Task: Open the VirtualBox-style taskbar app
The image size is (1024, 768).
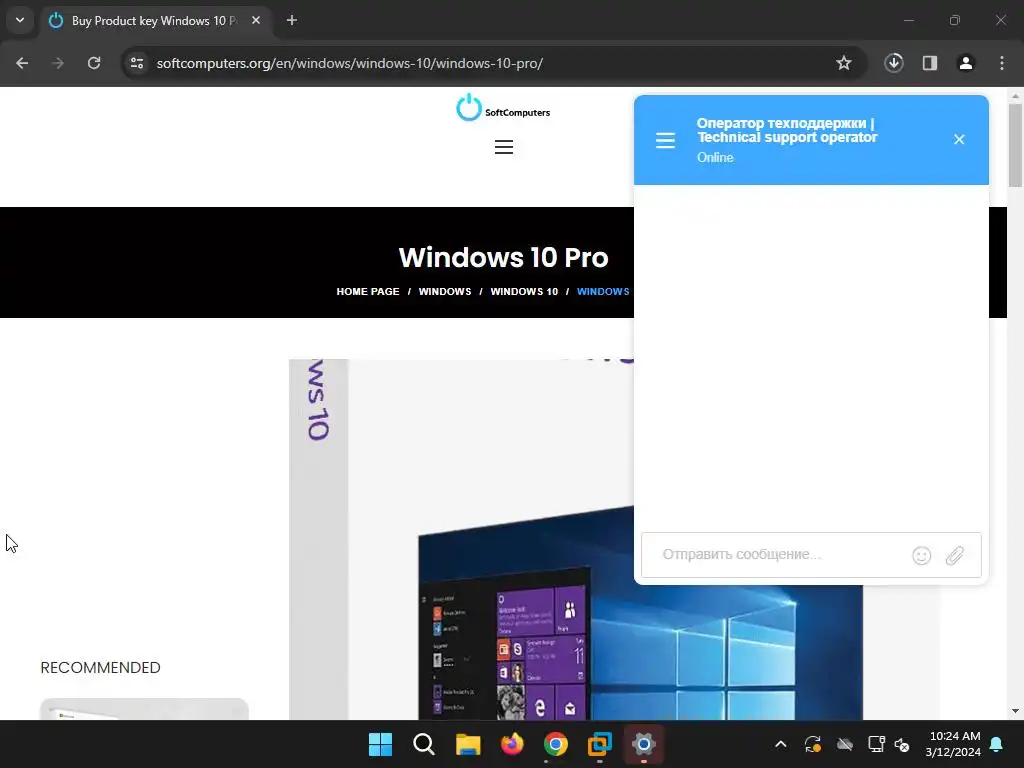Action: (600, 744)
